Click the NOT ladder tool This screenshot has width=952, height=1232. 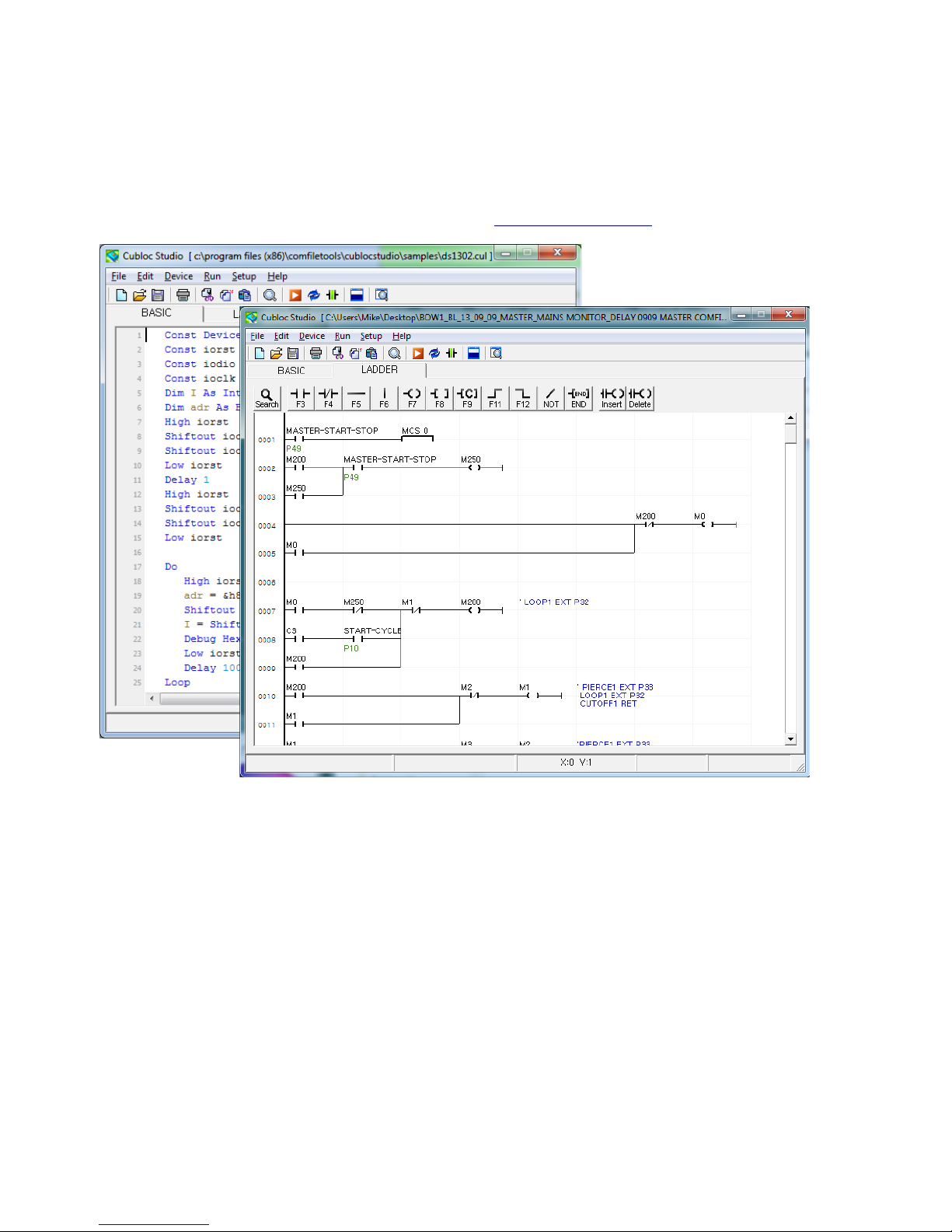pos(551,398)
